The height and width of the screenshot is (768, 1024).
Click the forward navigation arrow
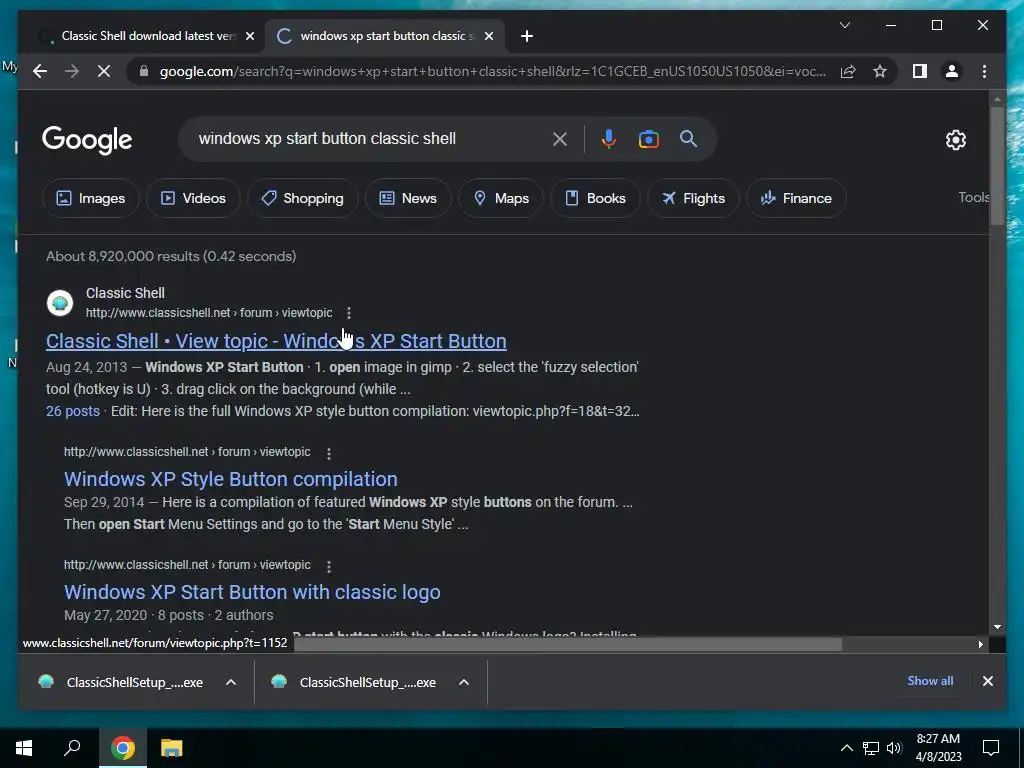72,71
